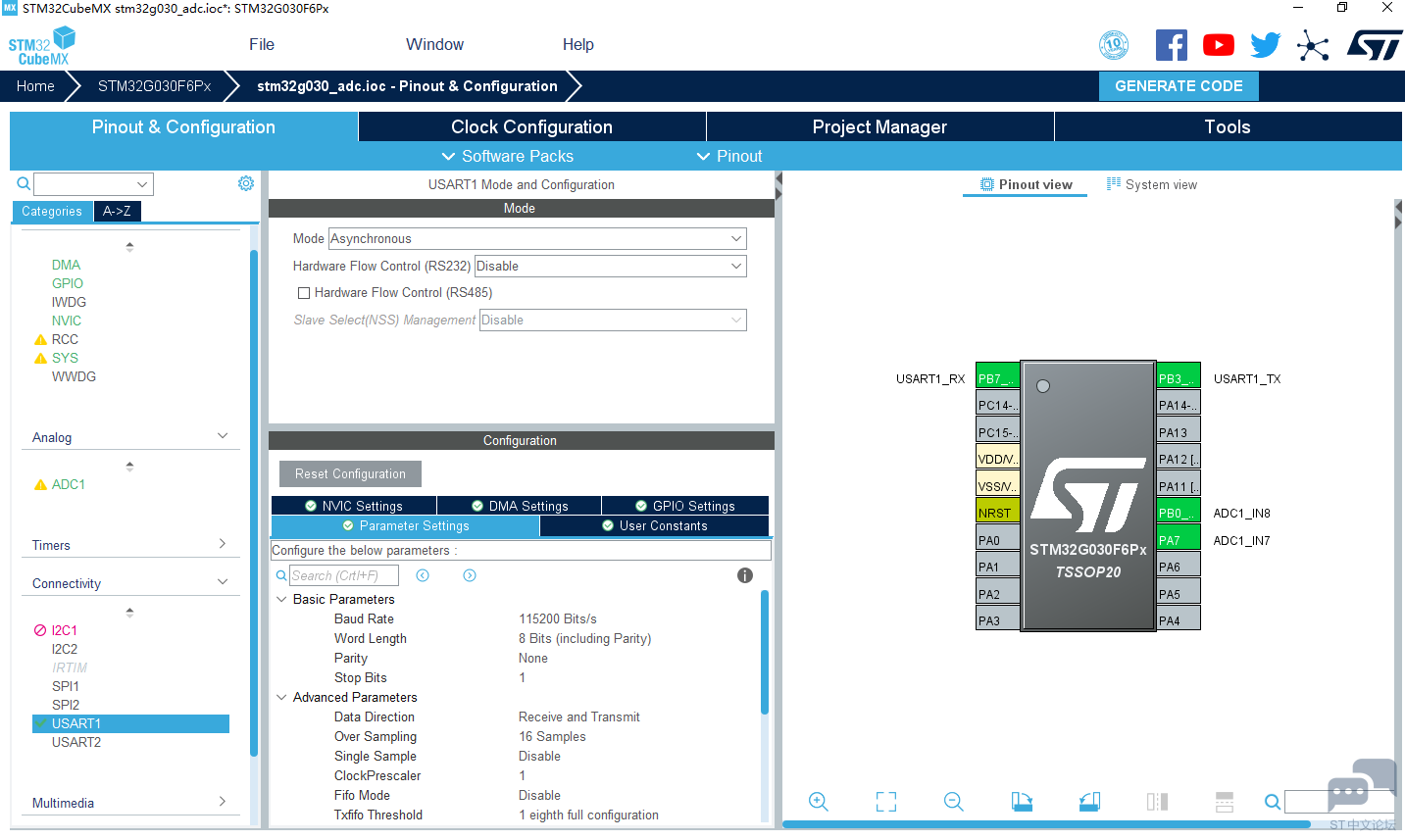Click the GENERATE CODE button
The image size is (1405, 840).
1179,86
